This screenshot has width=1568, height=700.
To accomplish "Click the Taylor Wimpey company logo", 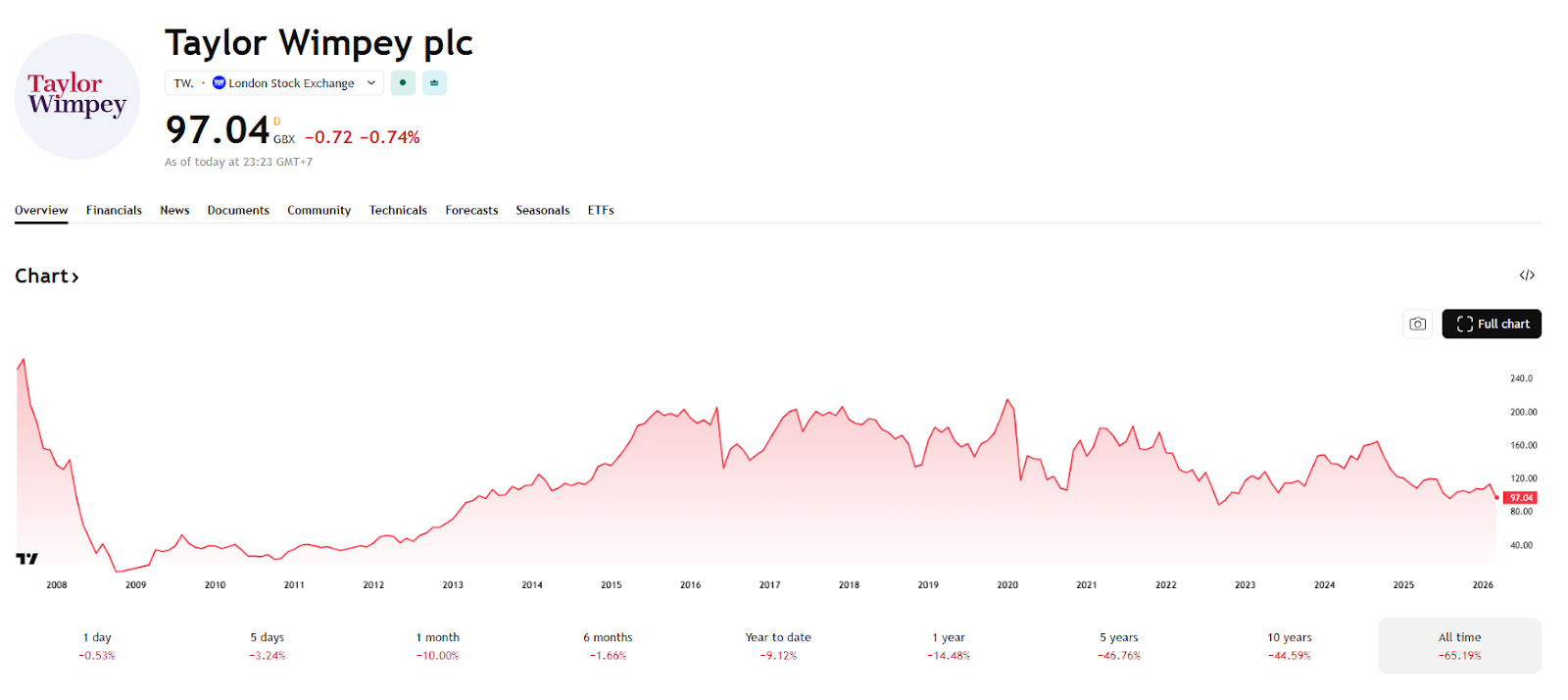I will coord(77,96).
